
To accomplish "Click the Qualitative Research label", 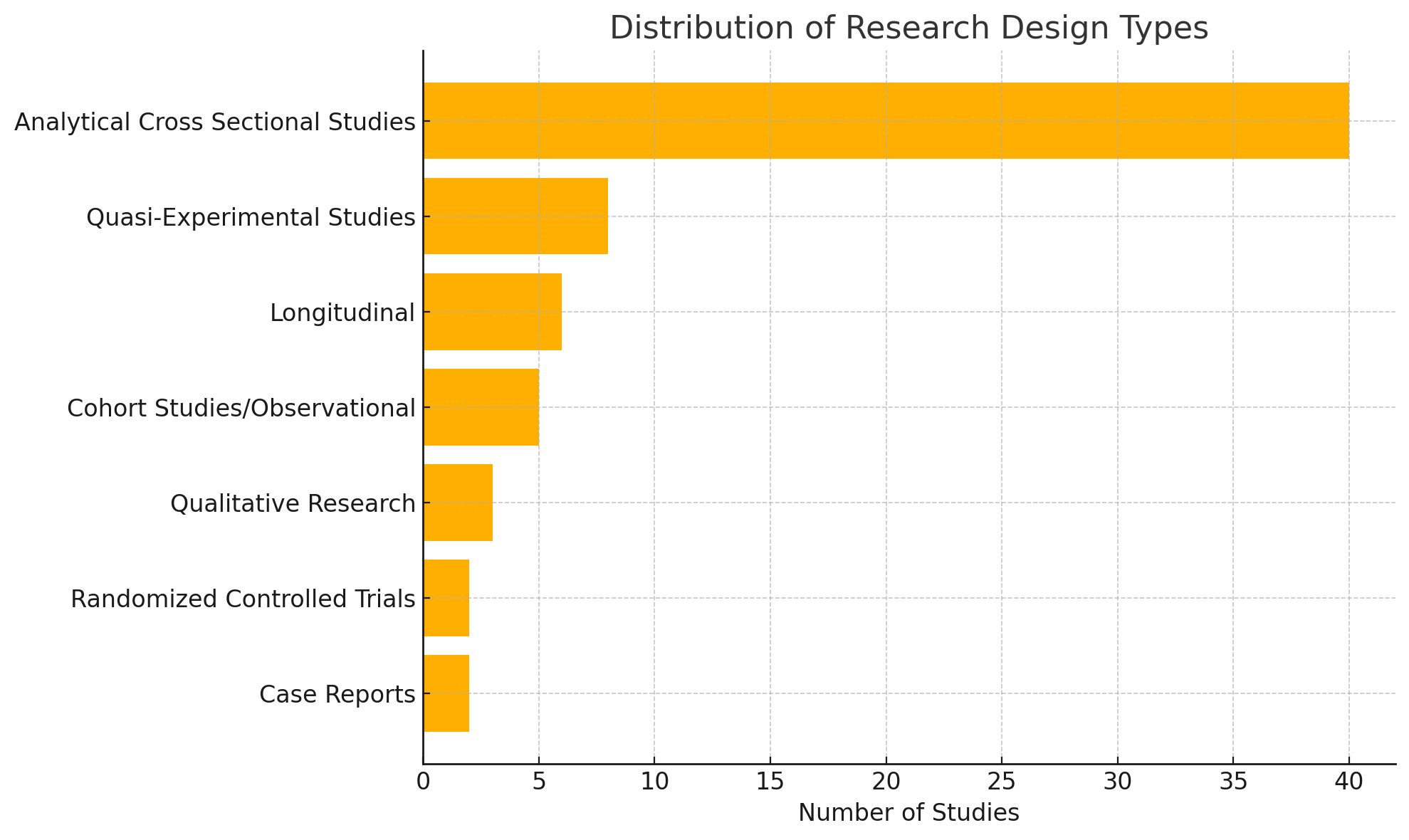I will 293,503.
